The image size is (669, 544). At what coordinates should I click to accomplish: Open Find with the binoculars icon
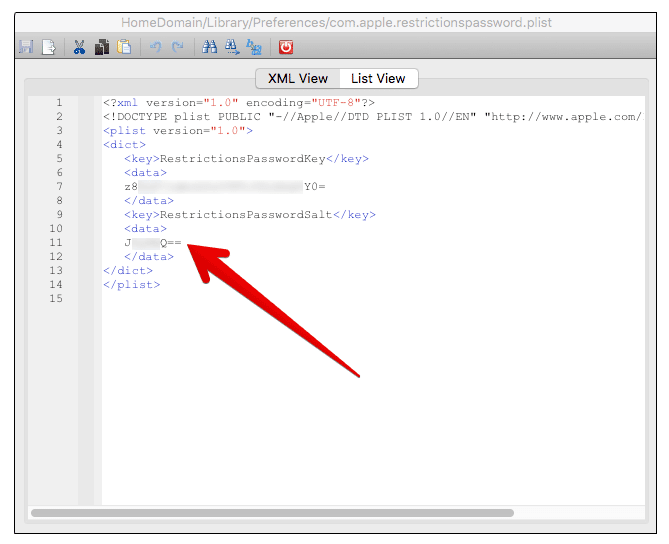(209, 47)
